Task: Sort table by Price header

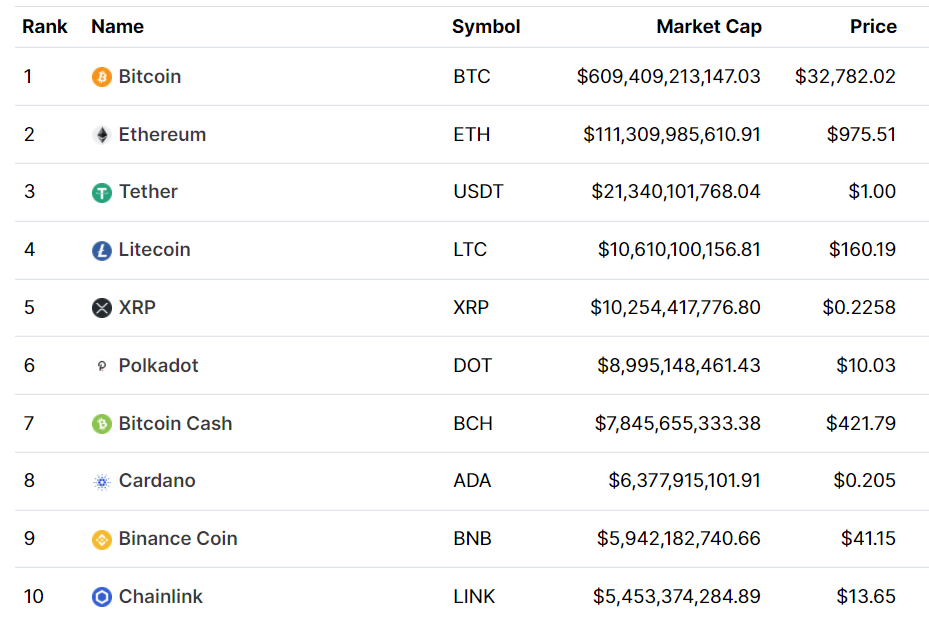Action: pos(872,27)
